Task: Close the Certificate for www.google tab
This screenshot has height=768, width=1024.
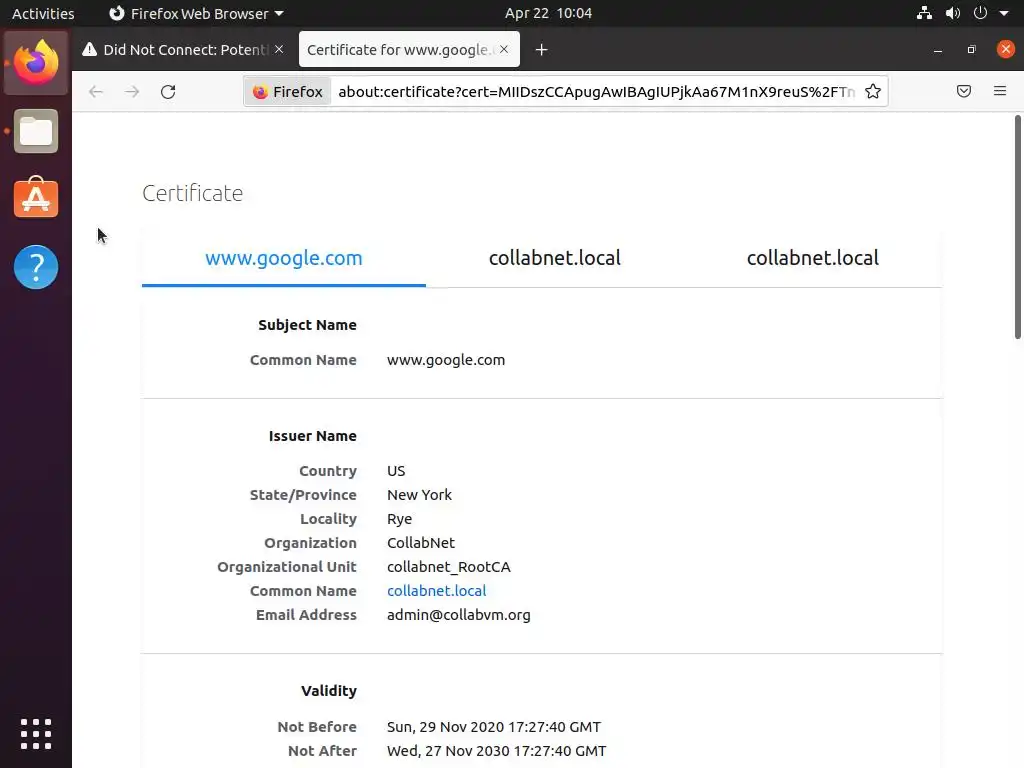Action: pyautogui.click(x=504, y=49)
